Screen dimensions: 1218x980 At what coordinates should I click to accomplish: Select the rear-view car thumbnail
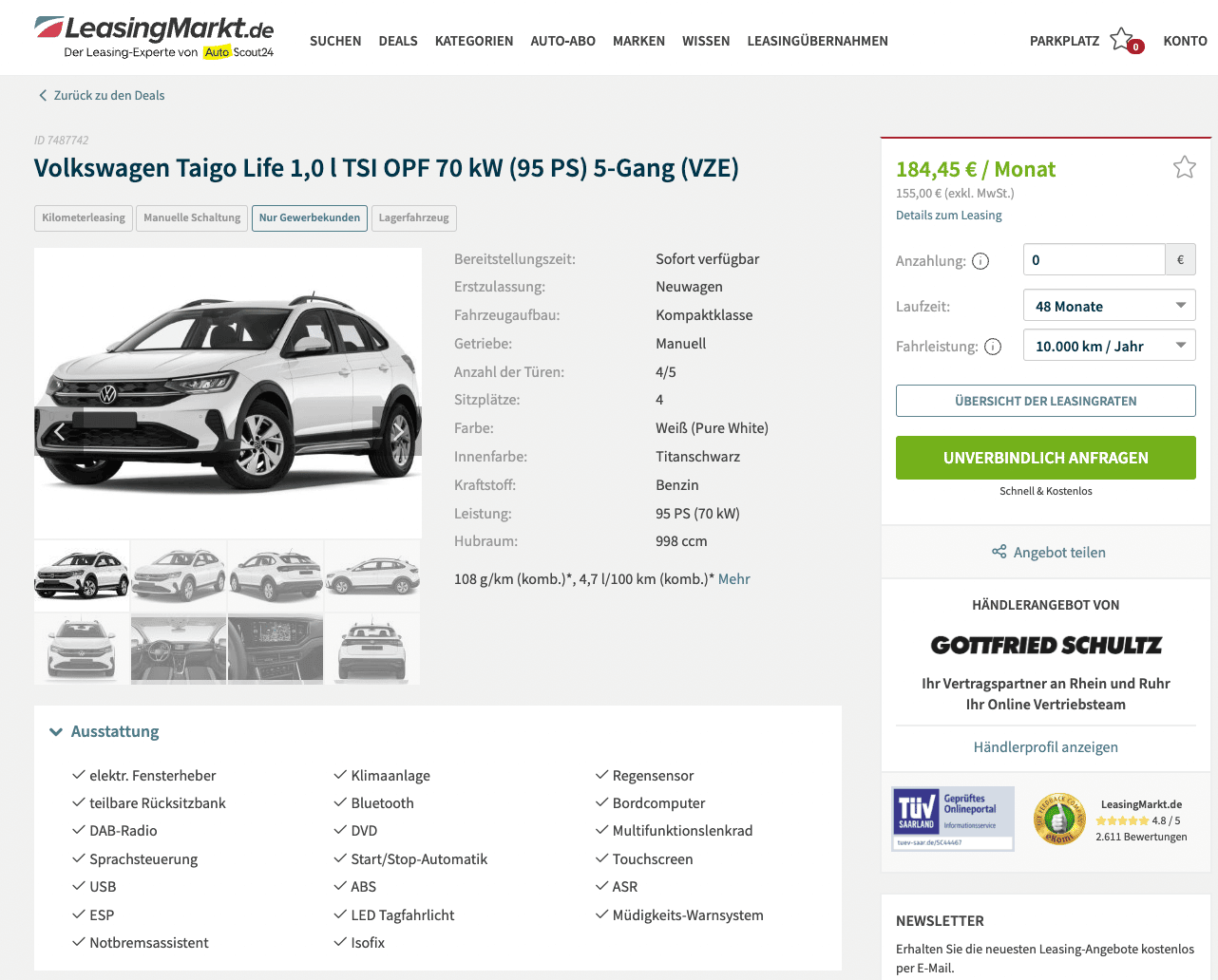(372, 649)
